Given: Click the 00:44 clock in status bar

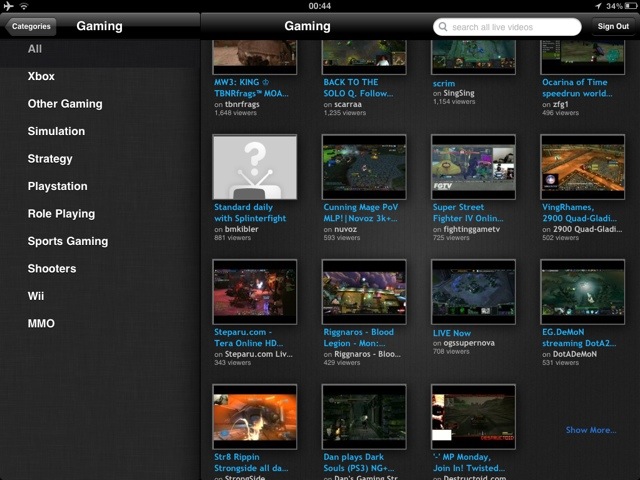Looking at the screenshot, I should [x=320, y=6].
